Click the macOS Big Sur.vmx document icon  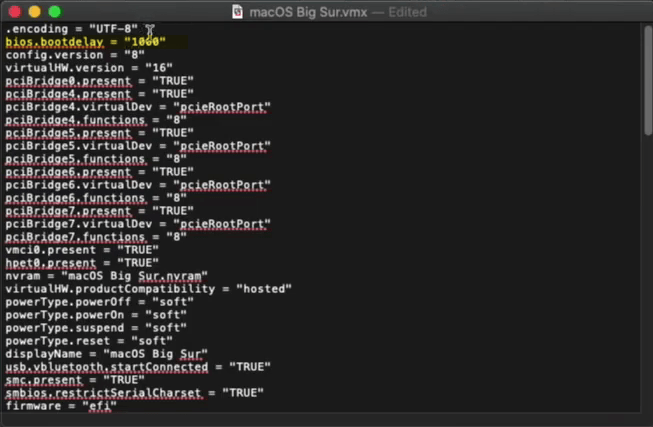click(237, 12)
